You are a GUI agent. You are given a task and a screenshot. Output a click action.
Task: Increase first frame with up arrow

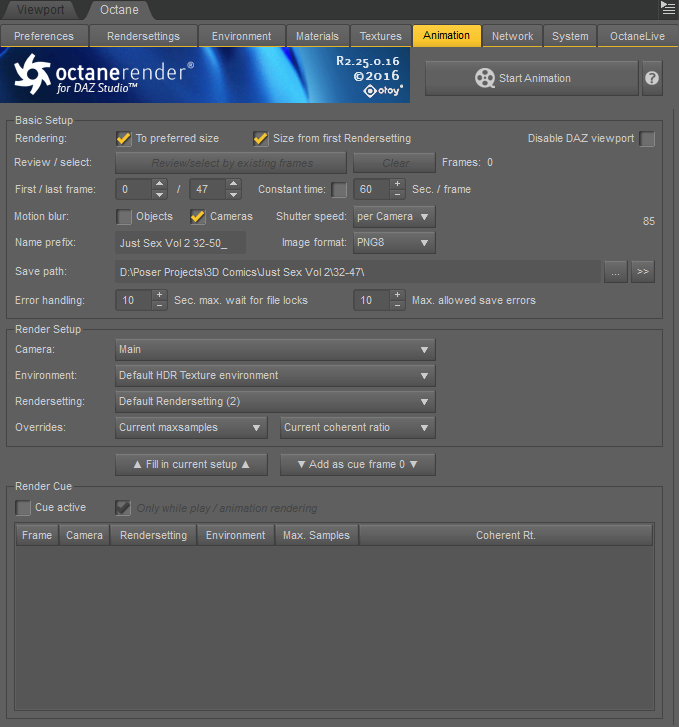click(x=159, y=183)
